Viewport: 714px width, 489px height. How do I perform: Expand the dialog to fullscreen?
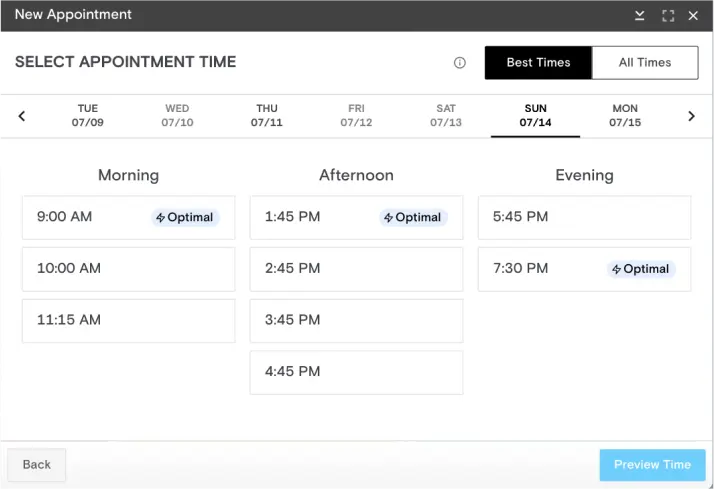tap(668, 16)
